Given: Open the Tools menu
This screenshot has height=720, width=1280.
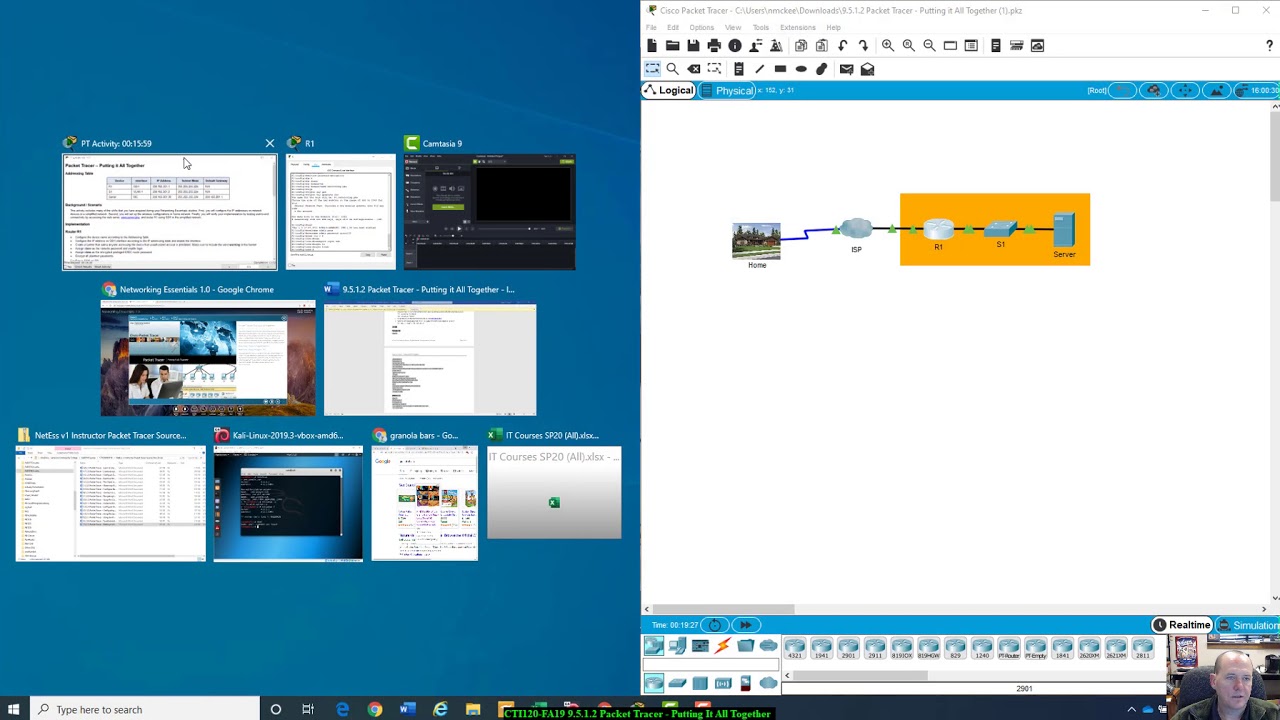Looking at the screenshot, I should point(761,27).
